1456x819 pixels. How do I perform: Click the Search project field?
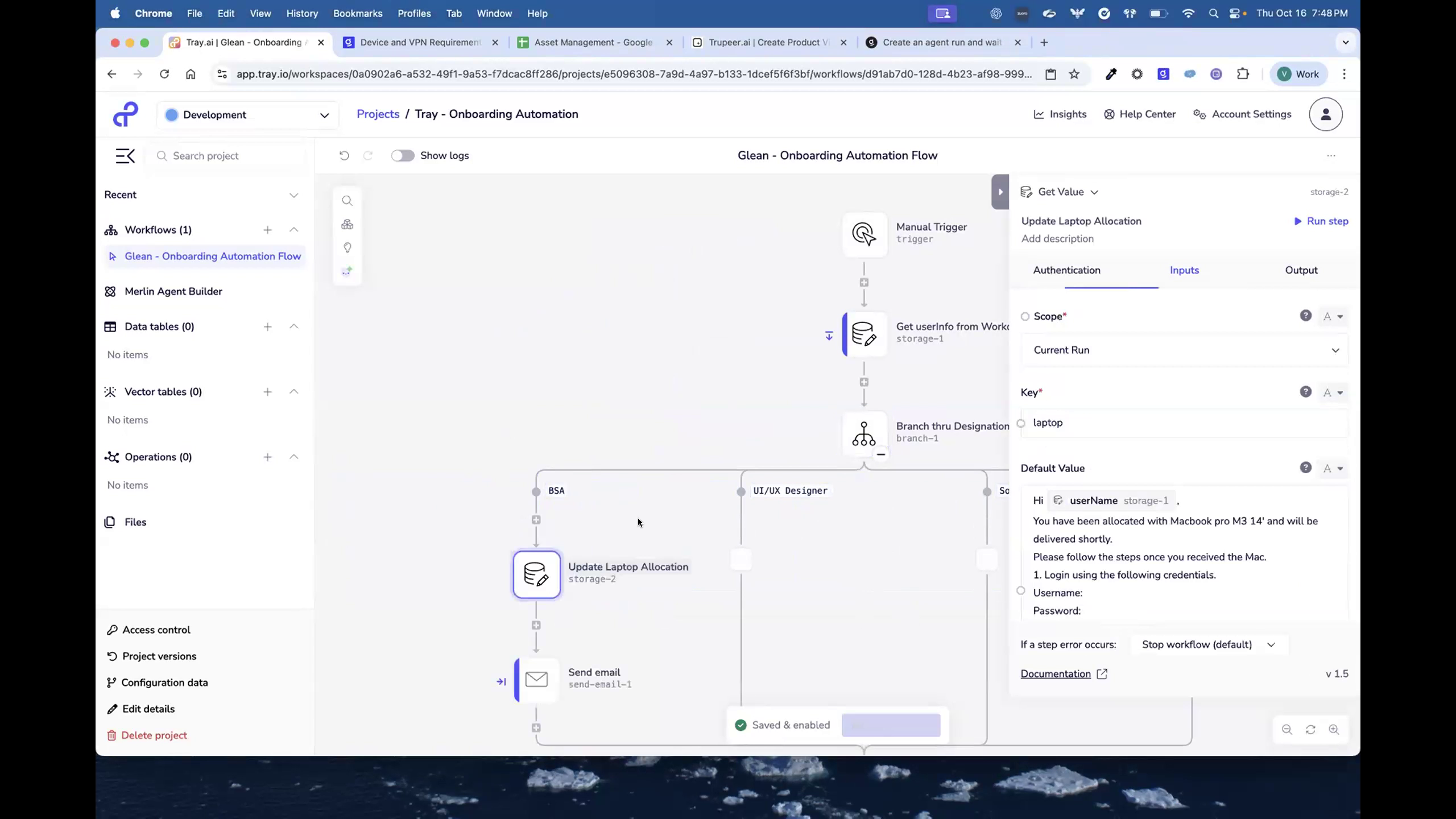pos(226,155)
